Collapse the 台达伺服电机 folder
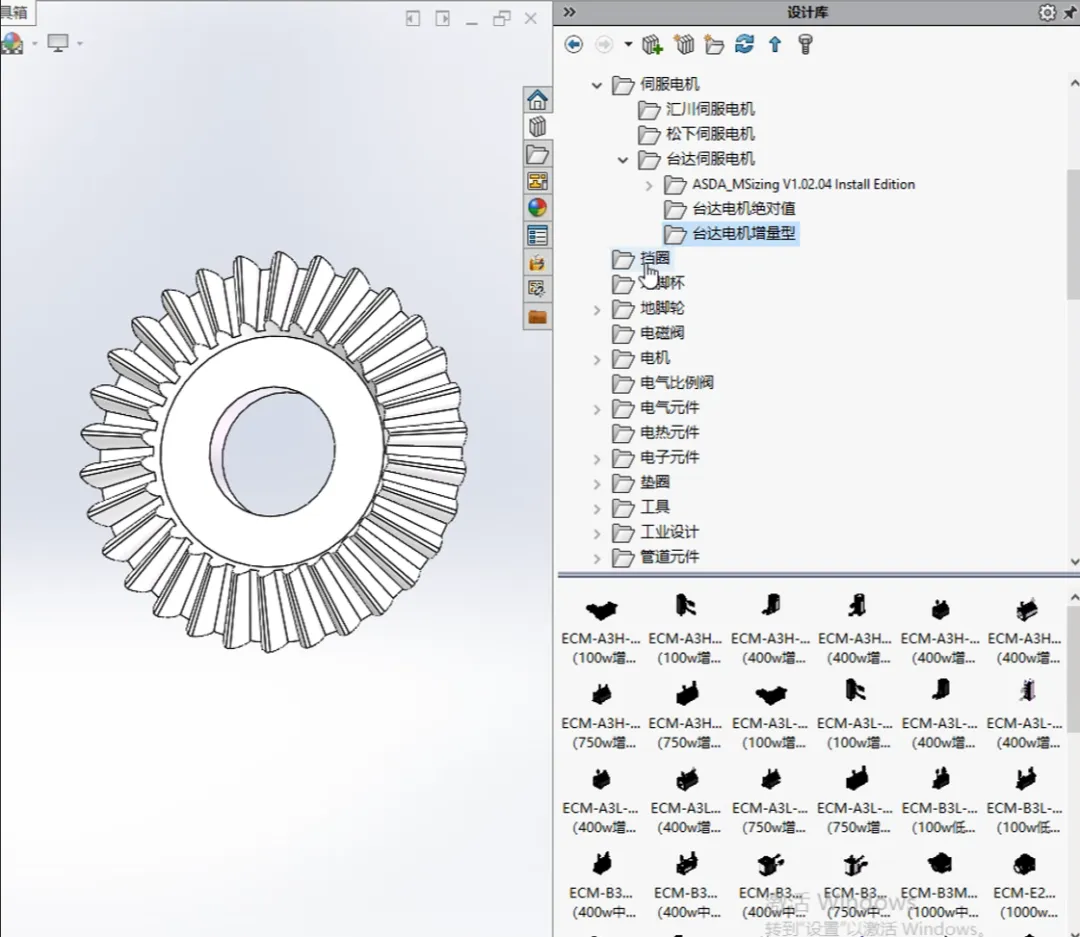Image resolution: width=1080 pixels, height=937 pixels. click(x=623, y=160)
